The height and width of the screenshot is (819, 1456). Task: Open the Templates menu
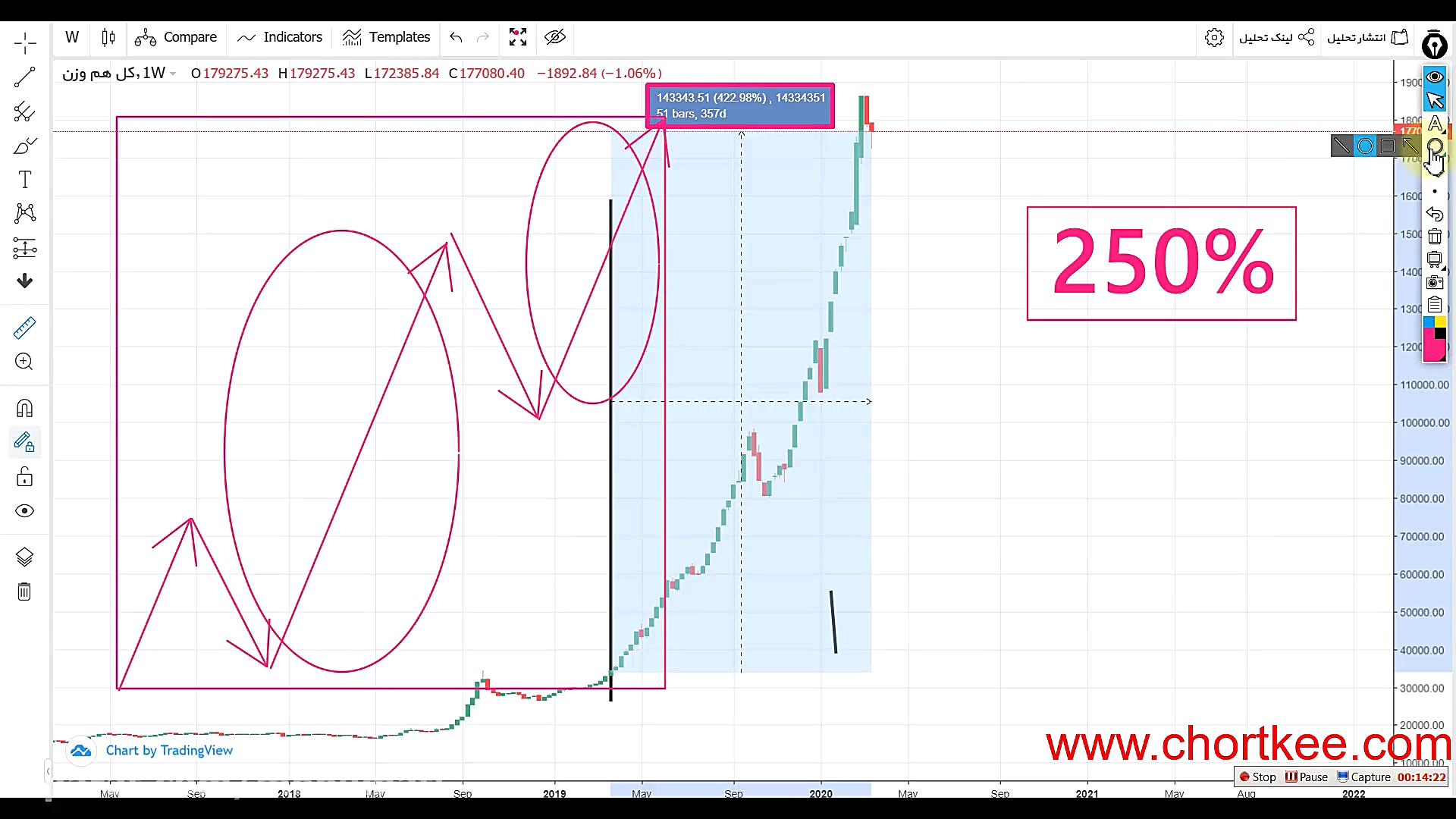coord(386,37)
